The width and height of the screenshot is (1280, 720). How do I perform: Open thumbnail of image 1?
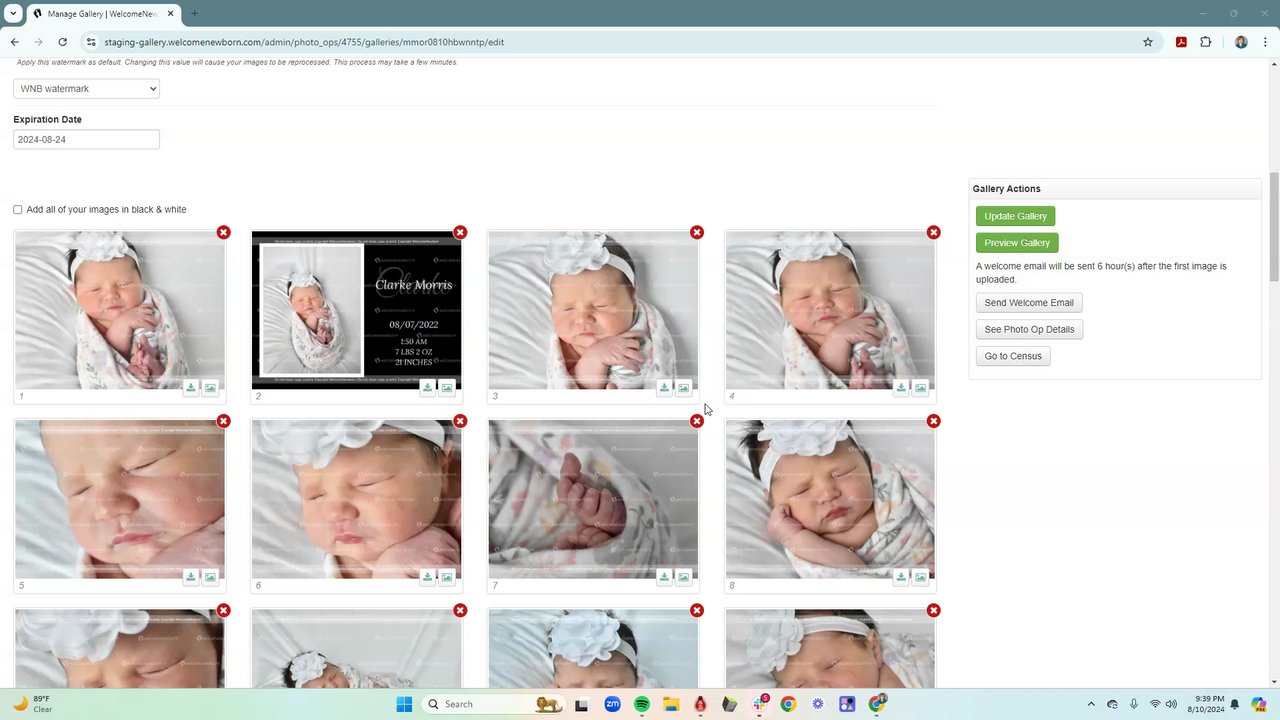(120, 311)
